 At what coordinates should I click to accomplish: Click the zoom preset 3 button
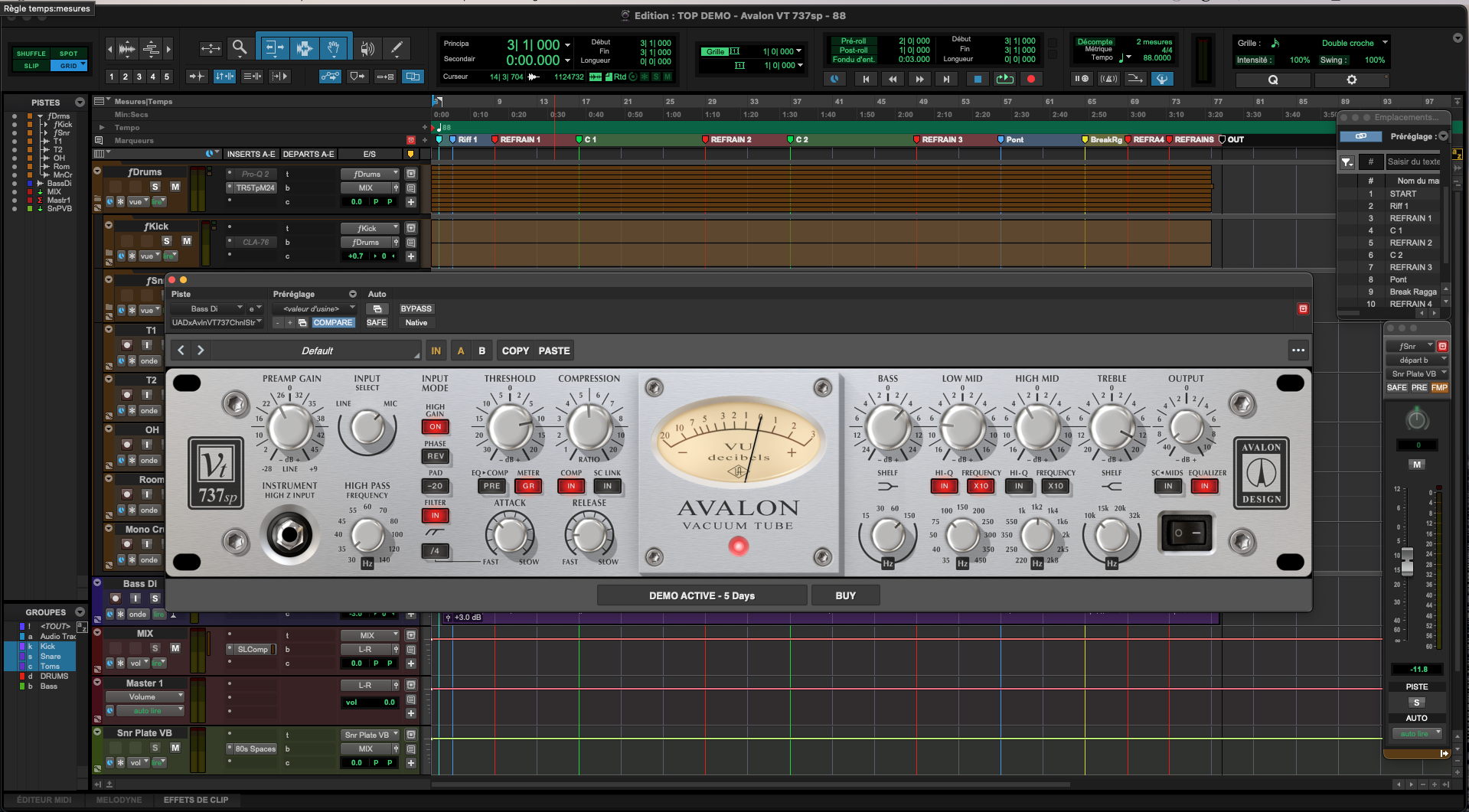click(x=139, y=77)
